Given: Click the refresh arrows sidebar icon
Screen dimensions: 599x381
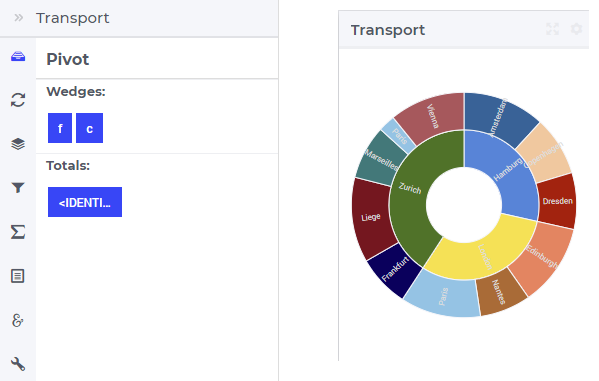Looking at the screenshot, I should click(x=18, y=100).
